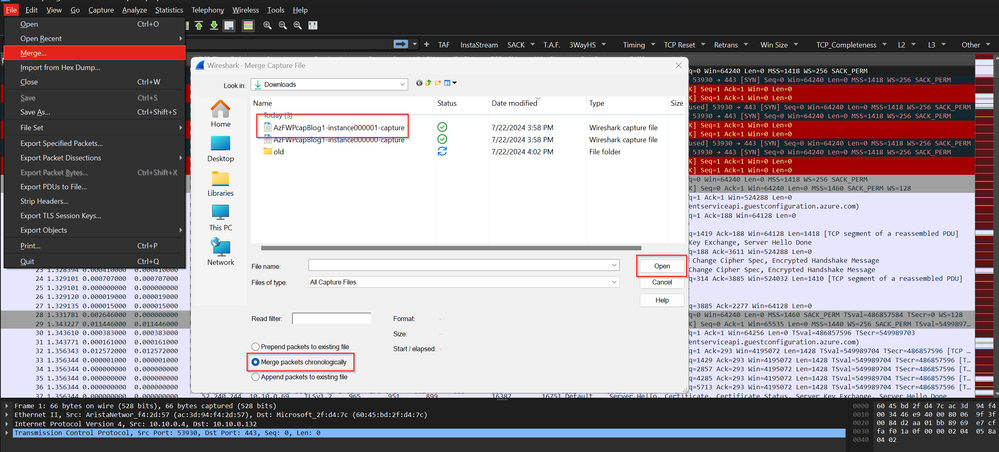This screenshot has height=452, width=999.
Task: Click the old folder icon
Action: [268, 152]
